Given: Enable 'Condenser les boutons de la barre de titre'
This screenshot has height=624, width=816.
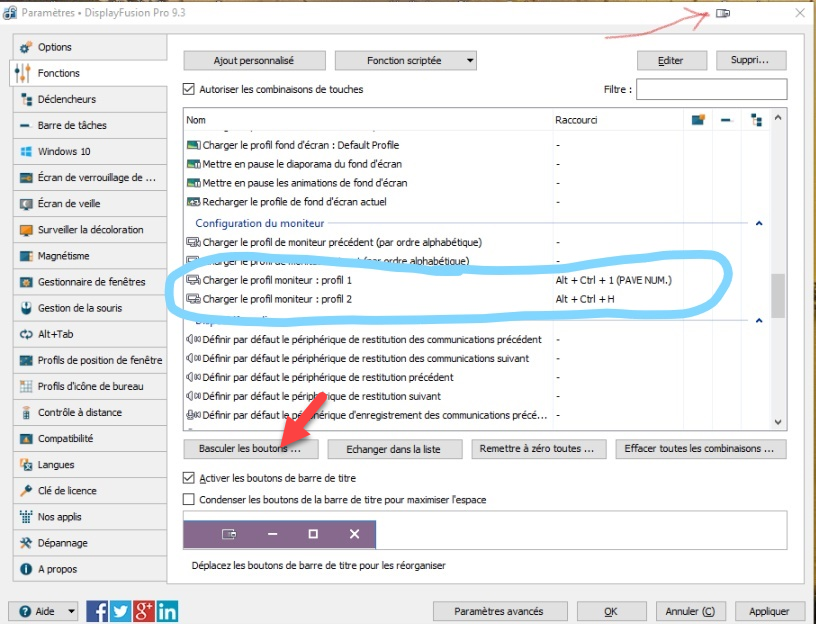Looking at the screenshot, I should [x=189, y=499].
